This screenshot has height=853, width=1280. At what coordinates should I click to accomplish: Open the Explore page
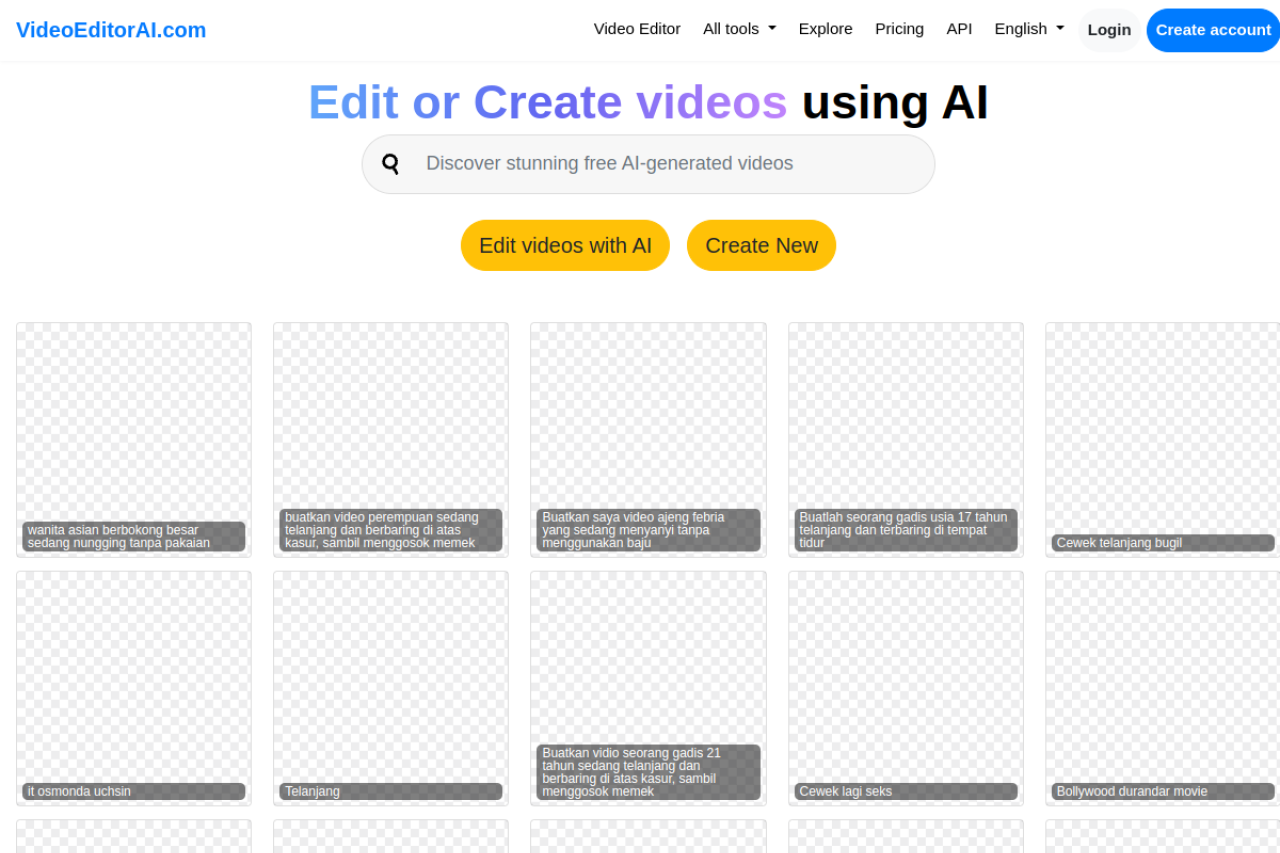pyautogui.click(x=825, y=29)
